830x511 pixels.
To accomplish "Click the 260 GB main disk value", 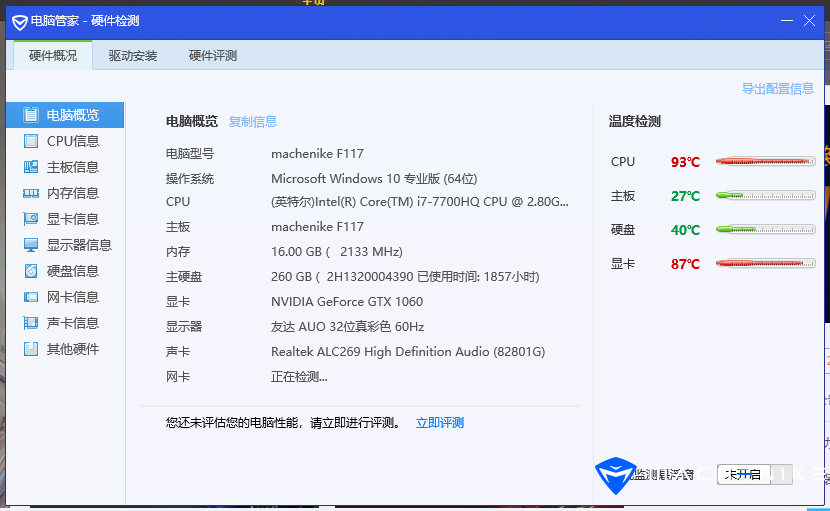I will pos(405,276).
